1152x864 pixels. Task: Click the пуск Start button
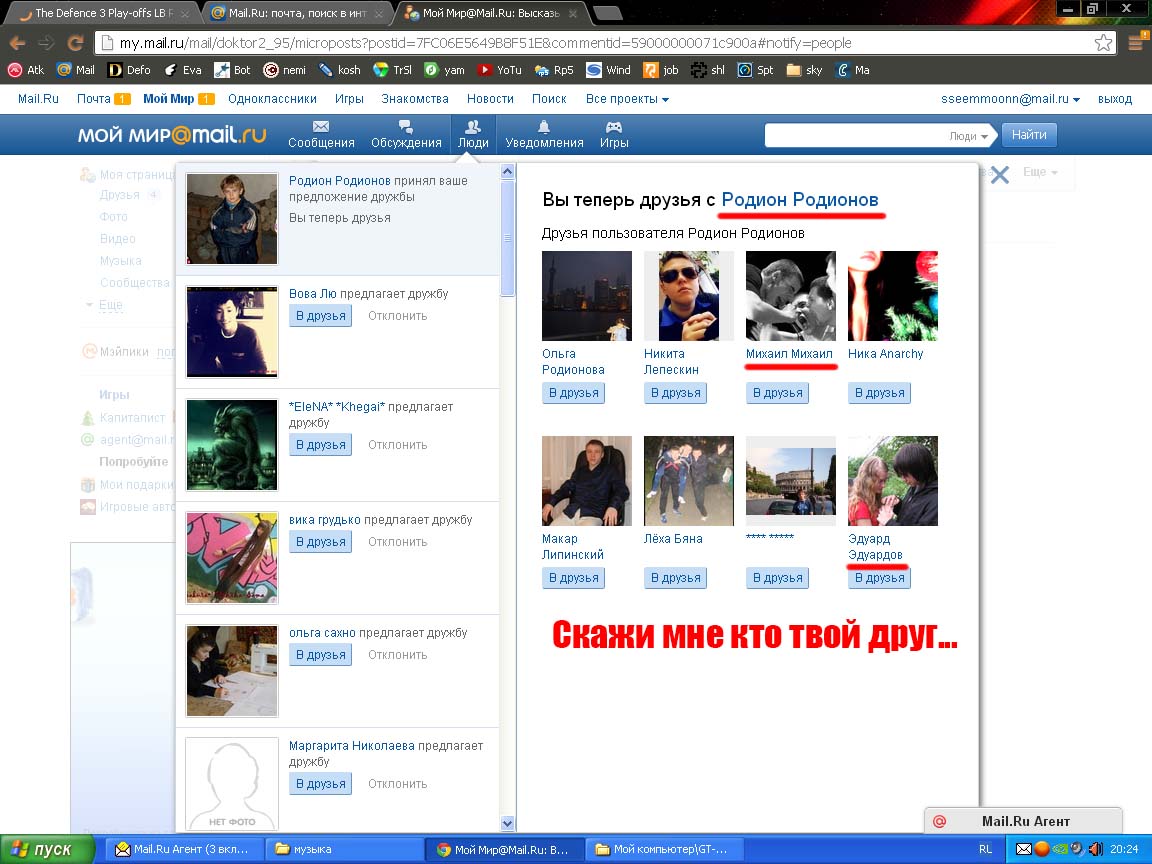click(48, 849)
